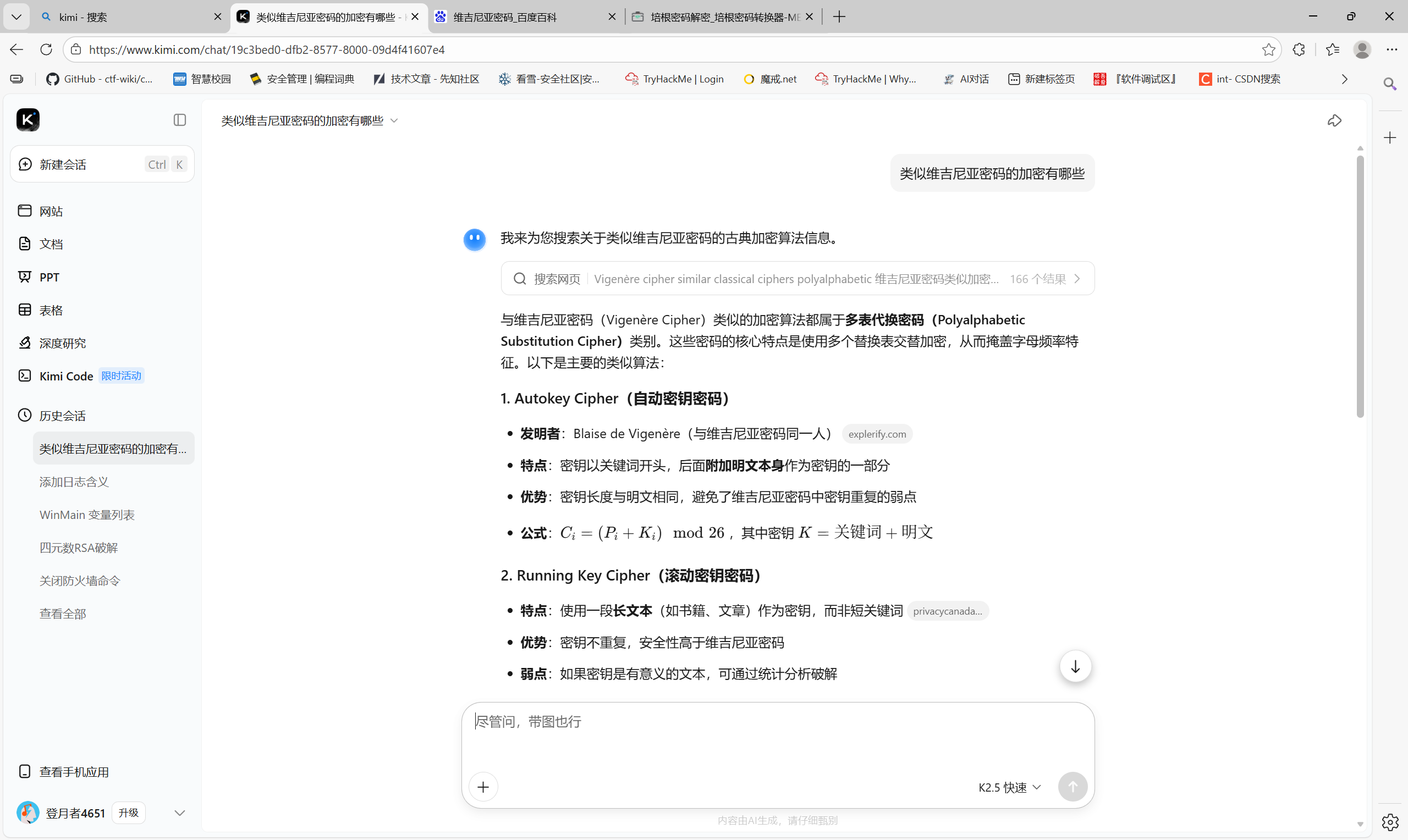Click the 升级 upgrade button
Screen dimensions: 1408x840
[x=129, y=813]
